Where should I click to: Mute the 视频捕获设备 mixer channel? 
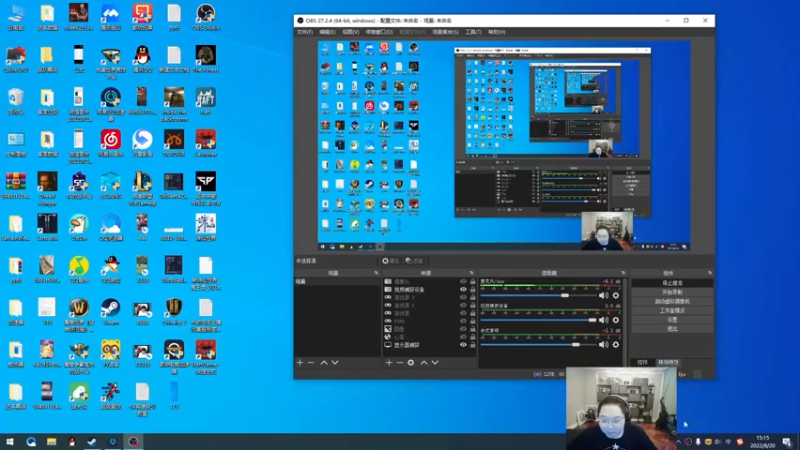604,320
